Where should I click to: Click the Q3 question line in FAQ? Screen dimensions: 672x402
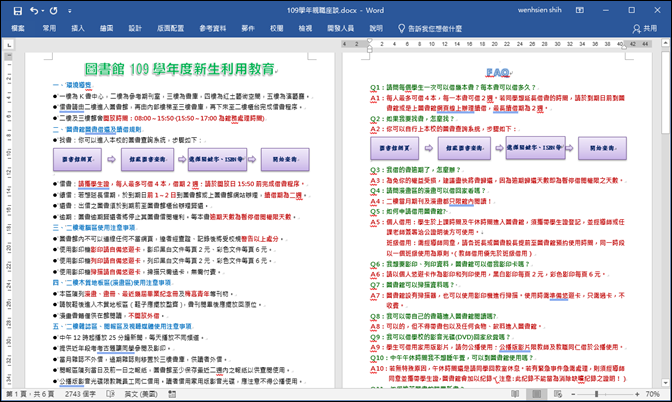click(415, 170)
